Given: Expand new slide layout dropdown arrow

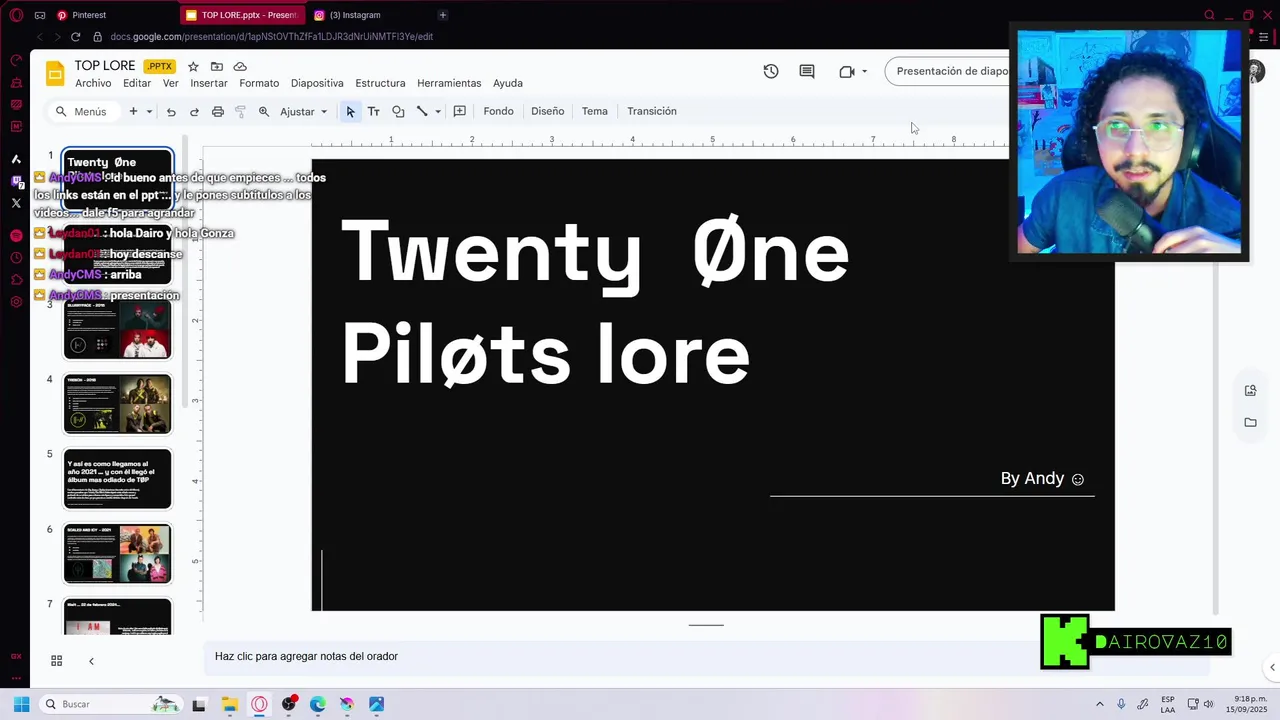Looking at the screenshot, I should pyautogui.click(x=149, y=111).
